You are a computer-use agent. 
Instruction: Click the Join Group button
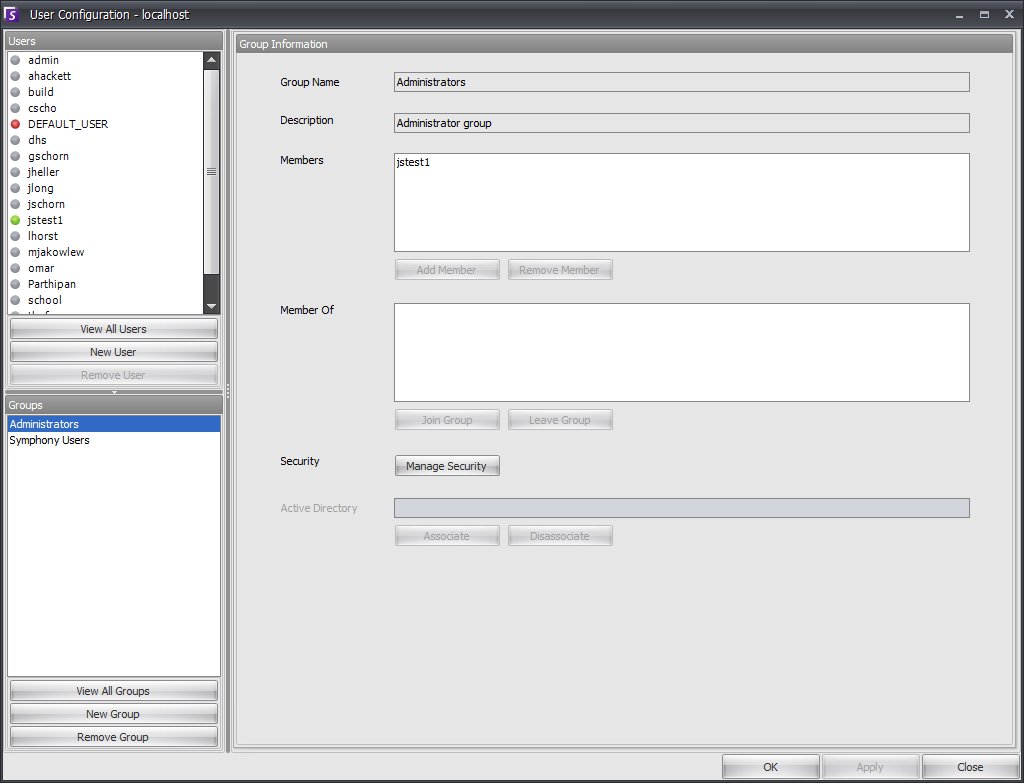(x=447, y=420)
